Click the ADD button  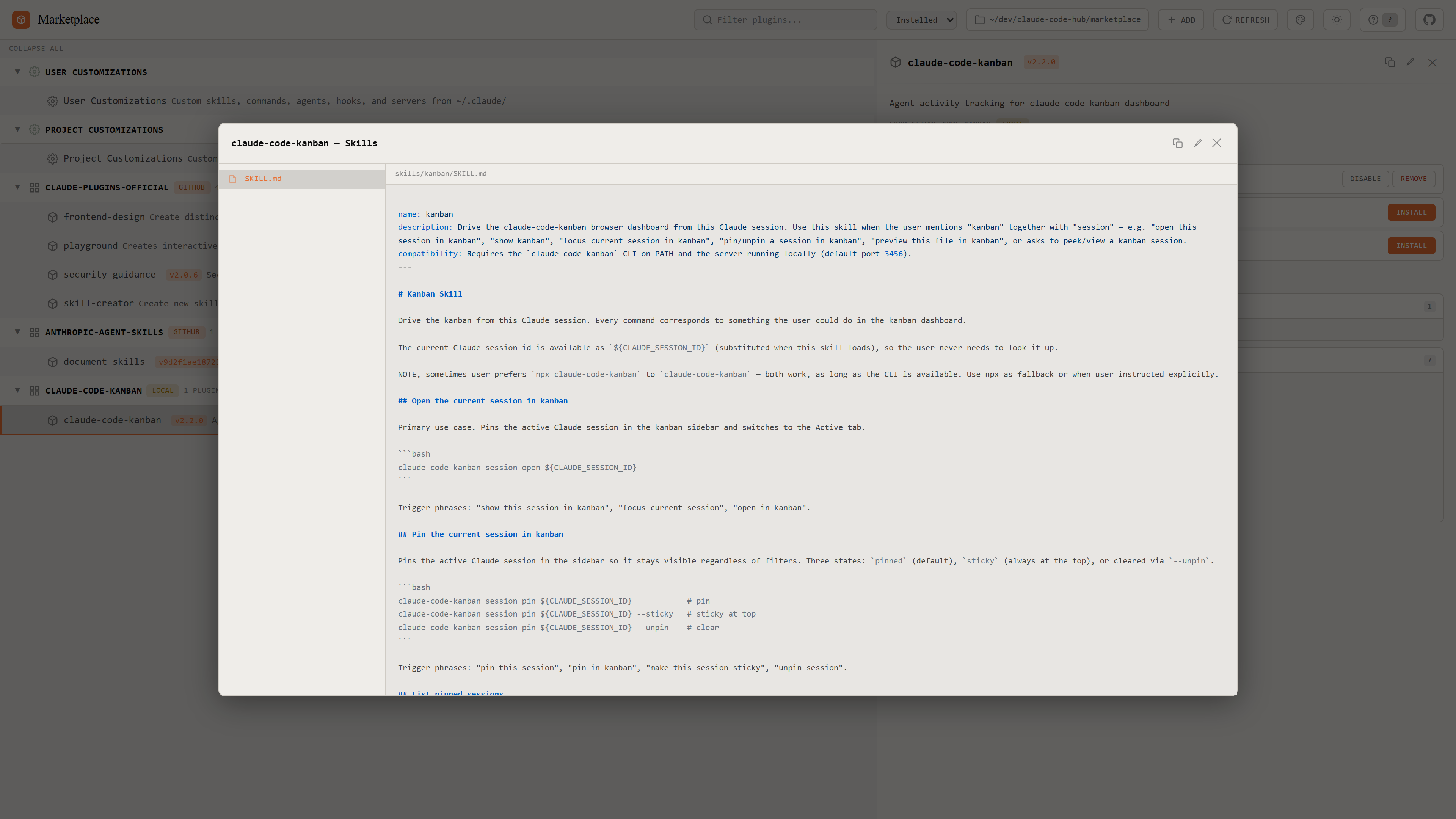tap(1181, 20)
